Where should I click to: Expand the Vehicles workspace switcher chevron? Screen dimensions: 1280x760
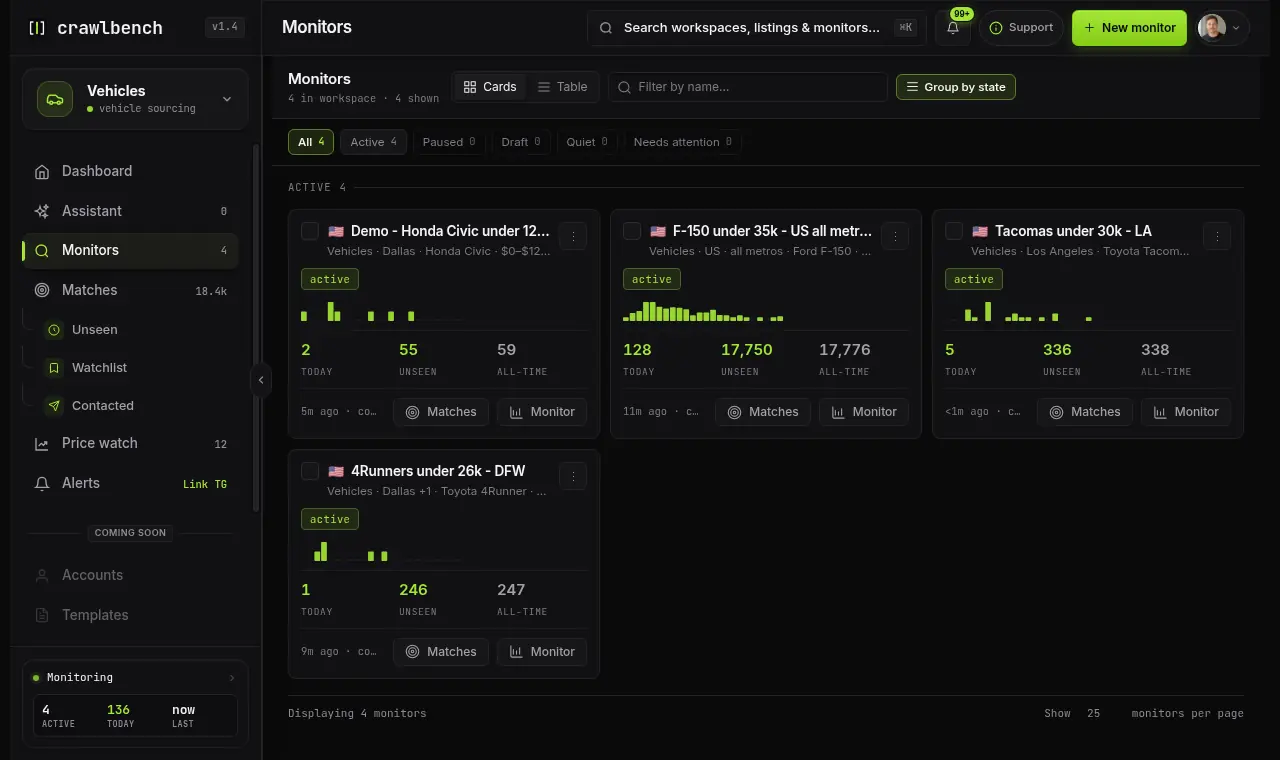coord(227,99)
